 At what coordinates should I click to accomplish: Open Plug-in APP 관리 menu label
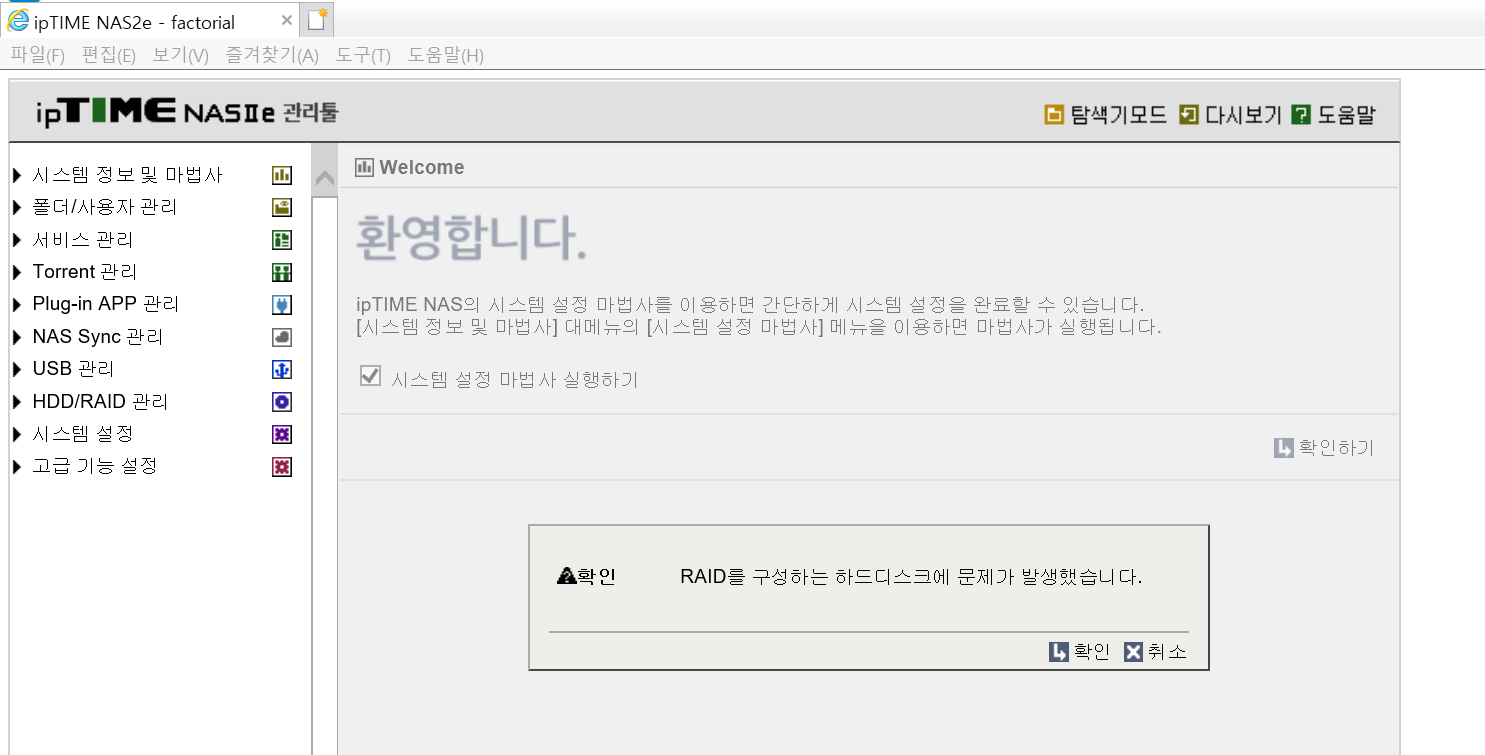[106, 304]
